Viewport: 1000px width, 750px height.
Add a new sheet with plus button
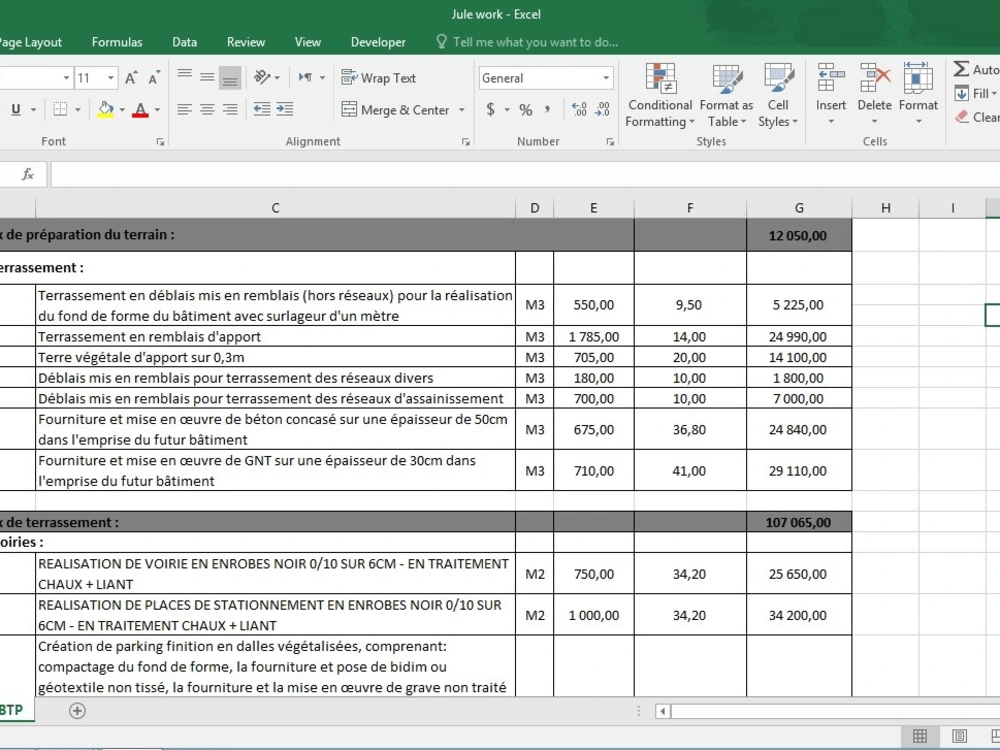[77, 710]
